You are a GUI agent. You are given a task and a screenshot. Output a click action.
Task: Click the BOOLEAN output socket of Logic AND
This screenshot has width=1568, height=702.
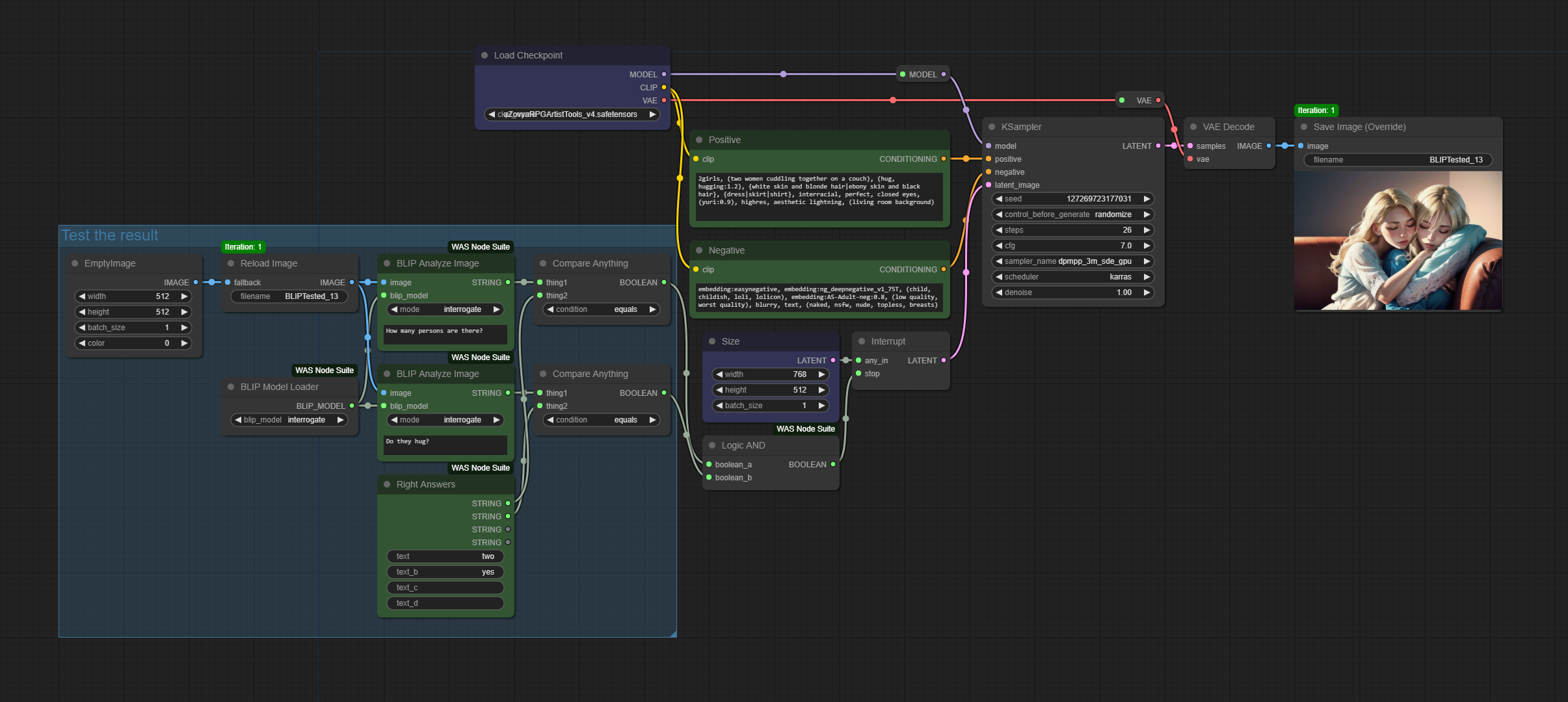click(832, 464)
